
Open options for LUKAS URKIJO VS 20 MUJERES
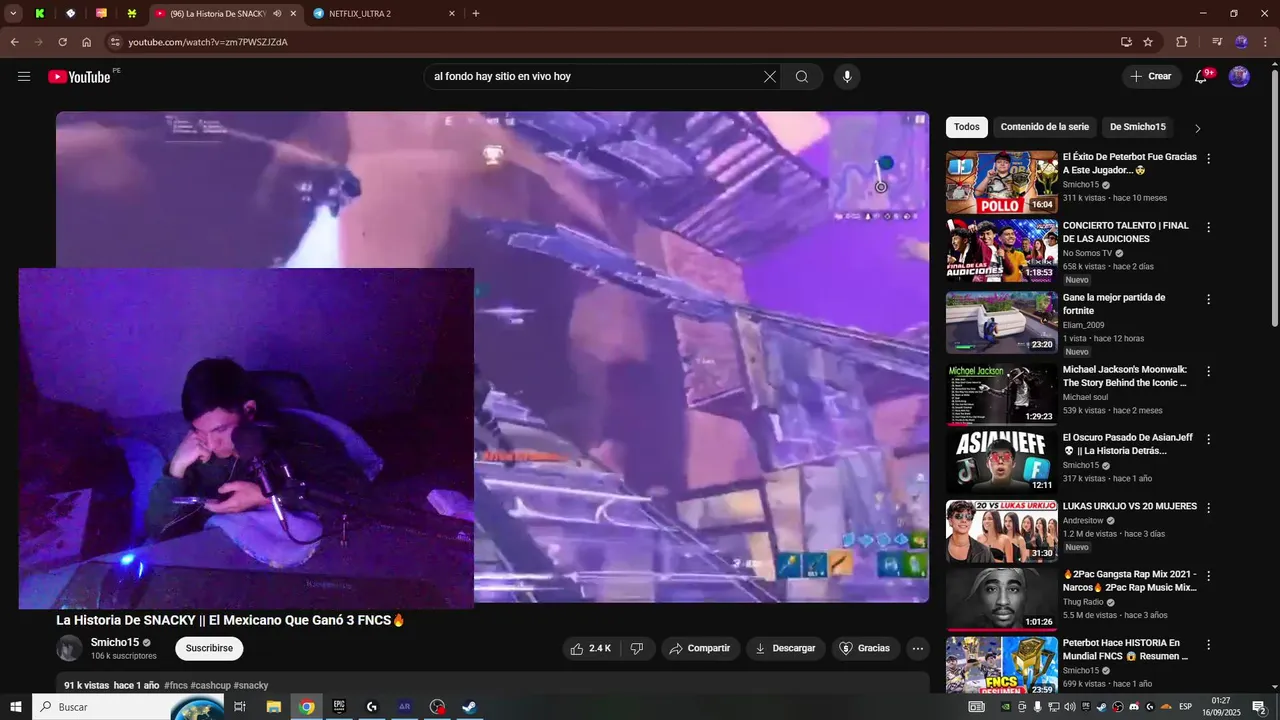coord(1209,507)
